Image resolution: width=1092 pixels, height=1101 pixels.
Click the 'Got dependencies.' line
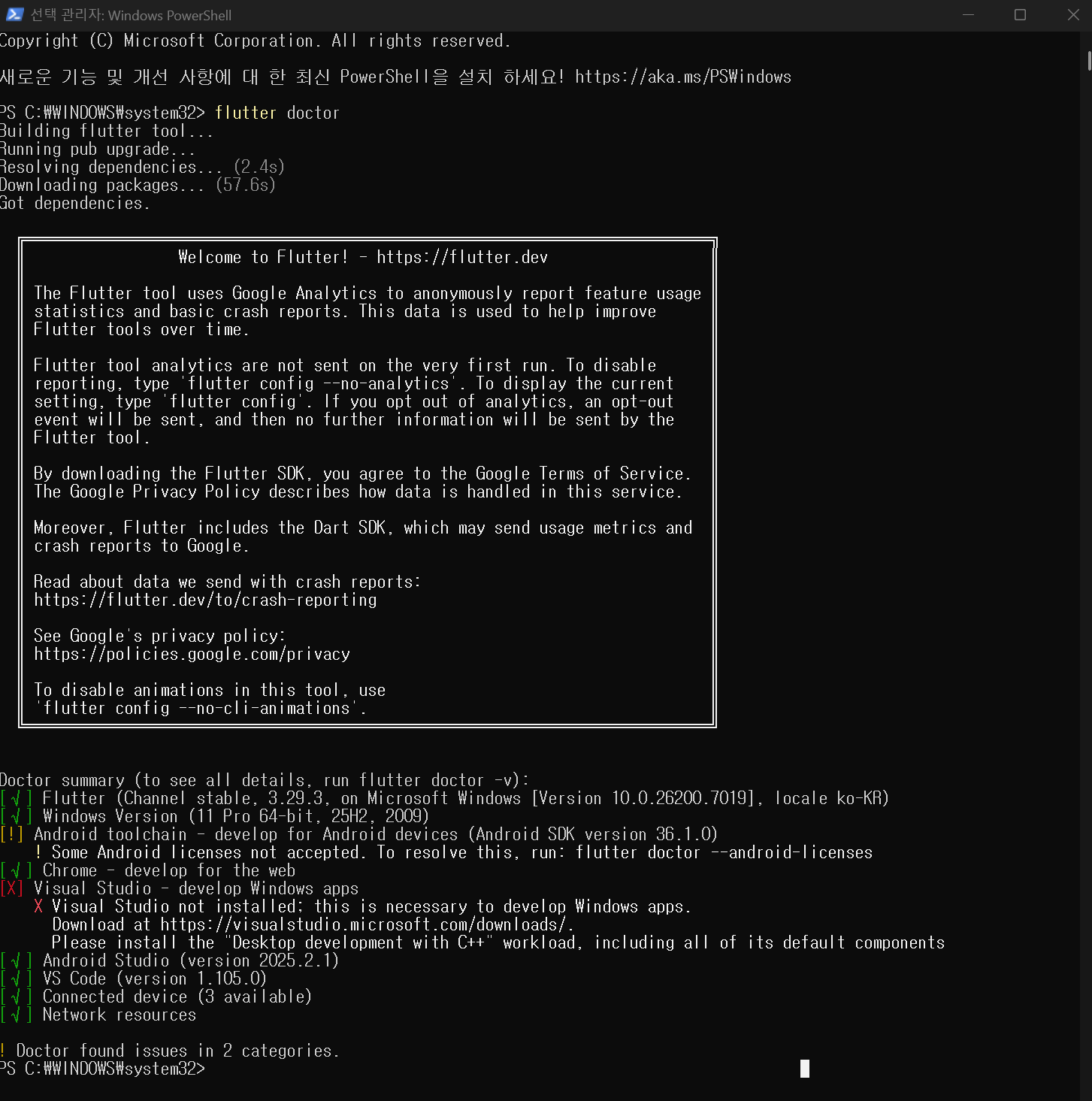point(75,203)
